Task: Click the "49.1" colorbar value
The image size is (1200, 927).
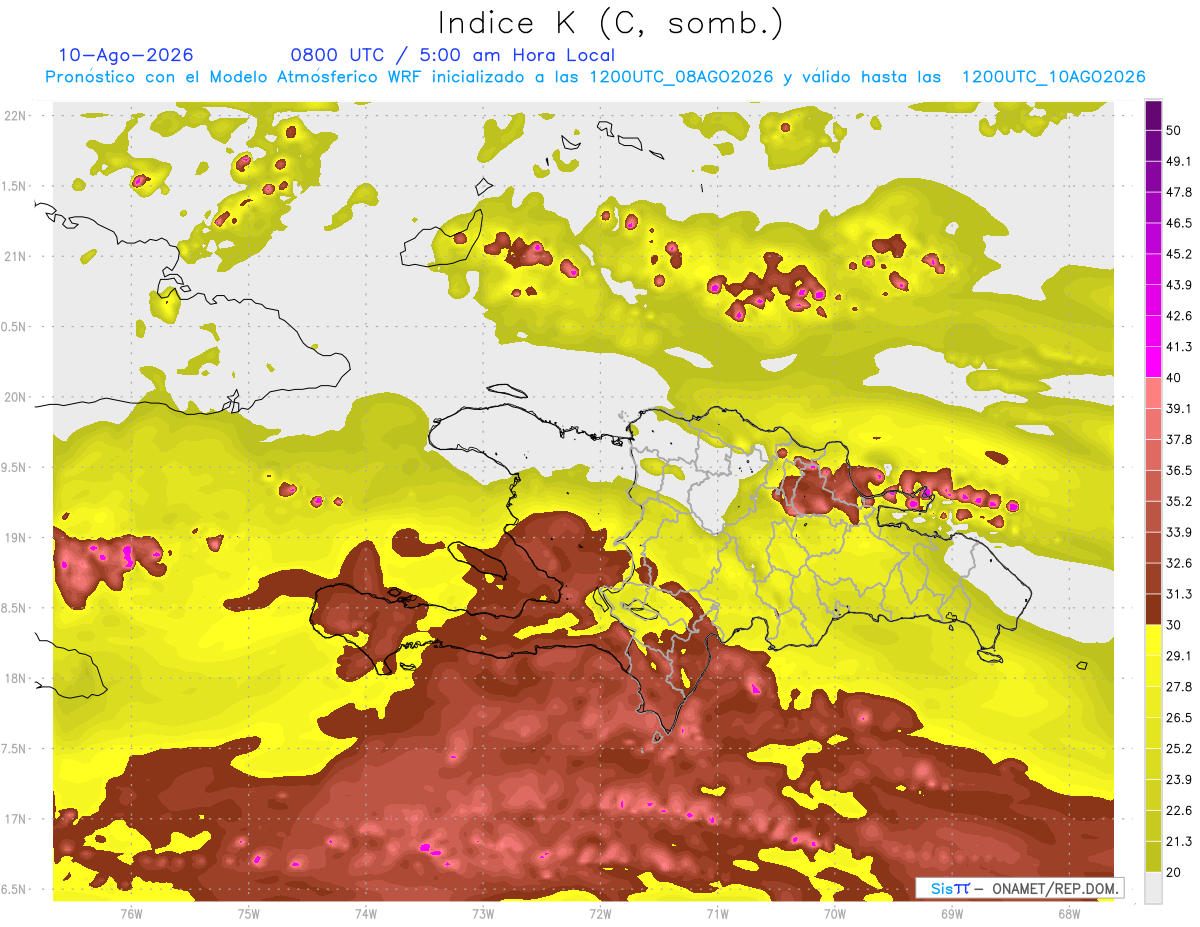Action: tap(1179, 161)
